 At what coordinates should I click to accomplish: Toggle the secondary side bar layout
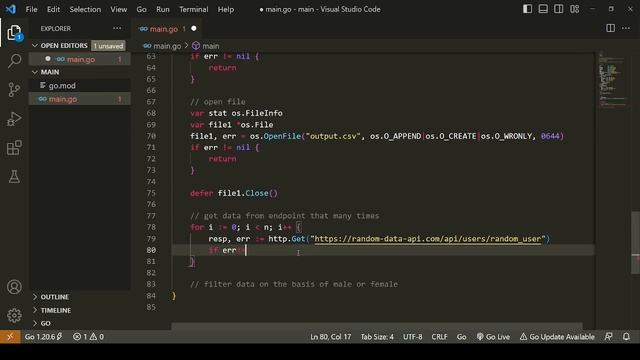(x=558, y=9)
